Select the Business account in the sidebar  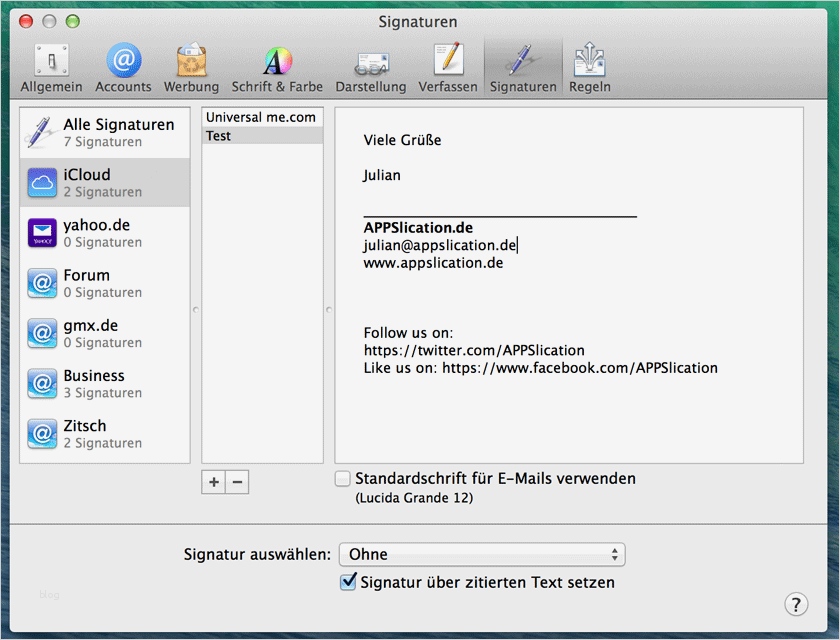(100, 384)
